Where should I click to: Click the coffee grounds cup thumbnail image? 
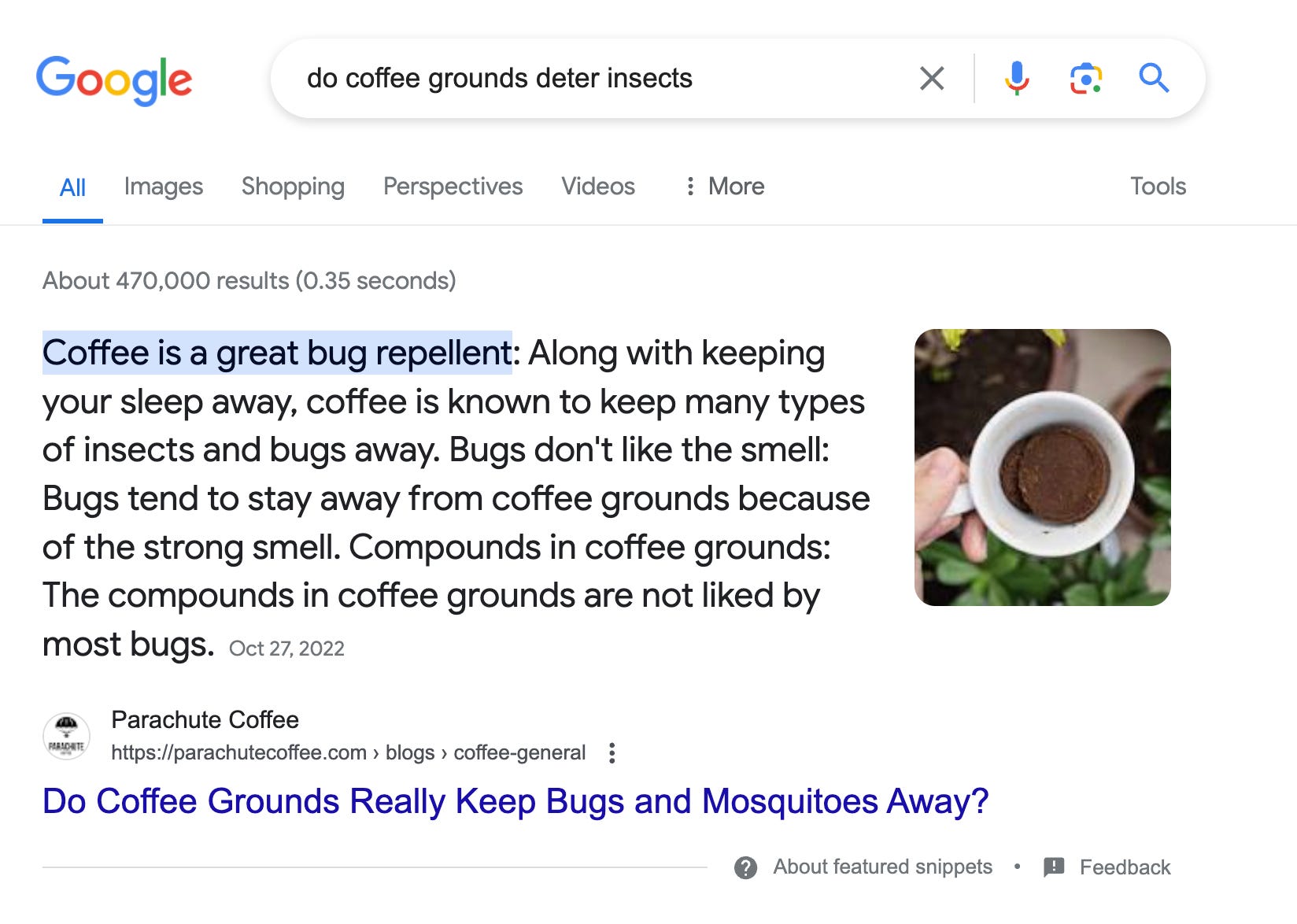(1042, 468)
